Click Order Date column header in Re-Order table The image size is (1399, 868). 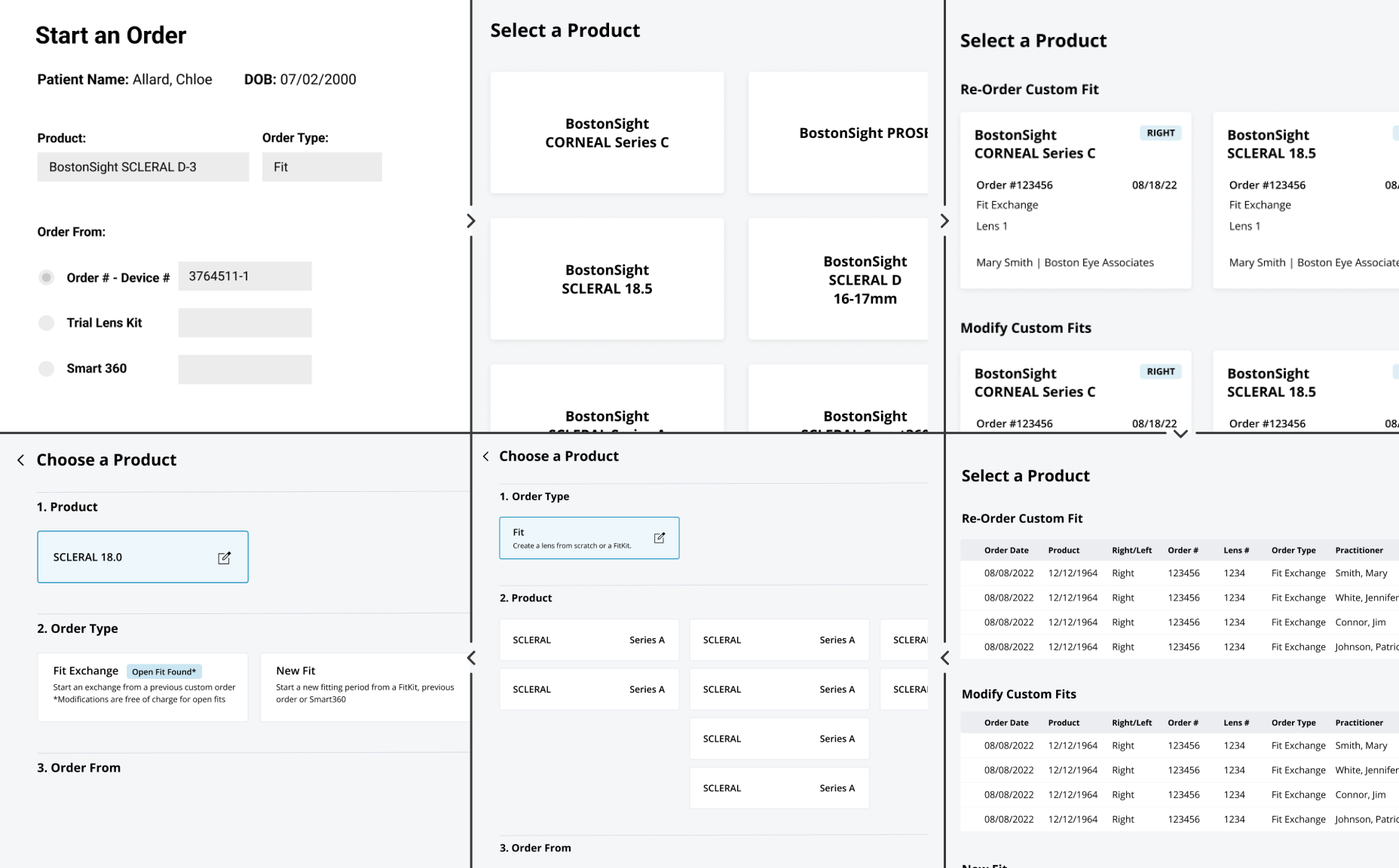coord(1006,550)
